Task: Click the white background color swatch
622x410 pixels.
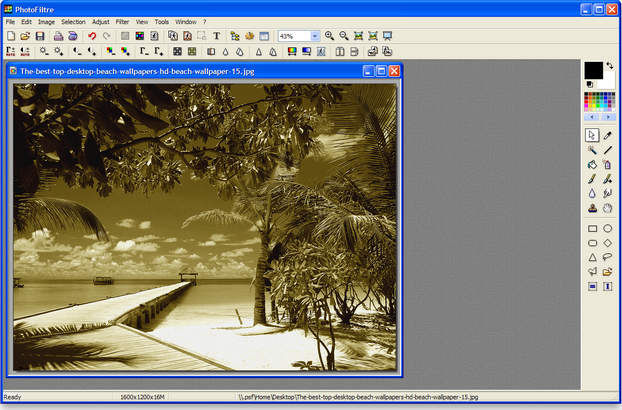Action: coord(608,82)
